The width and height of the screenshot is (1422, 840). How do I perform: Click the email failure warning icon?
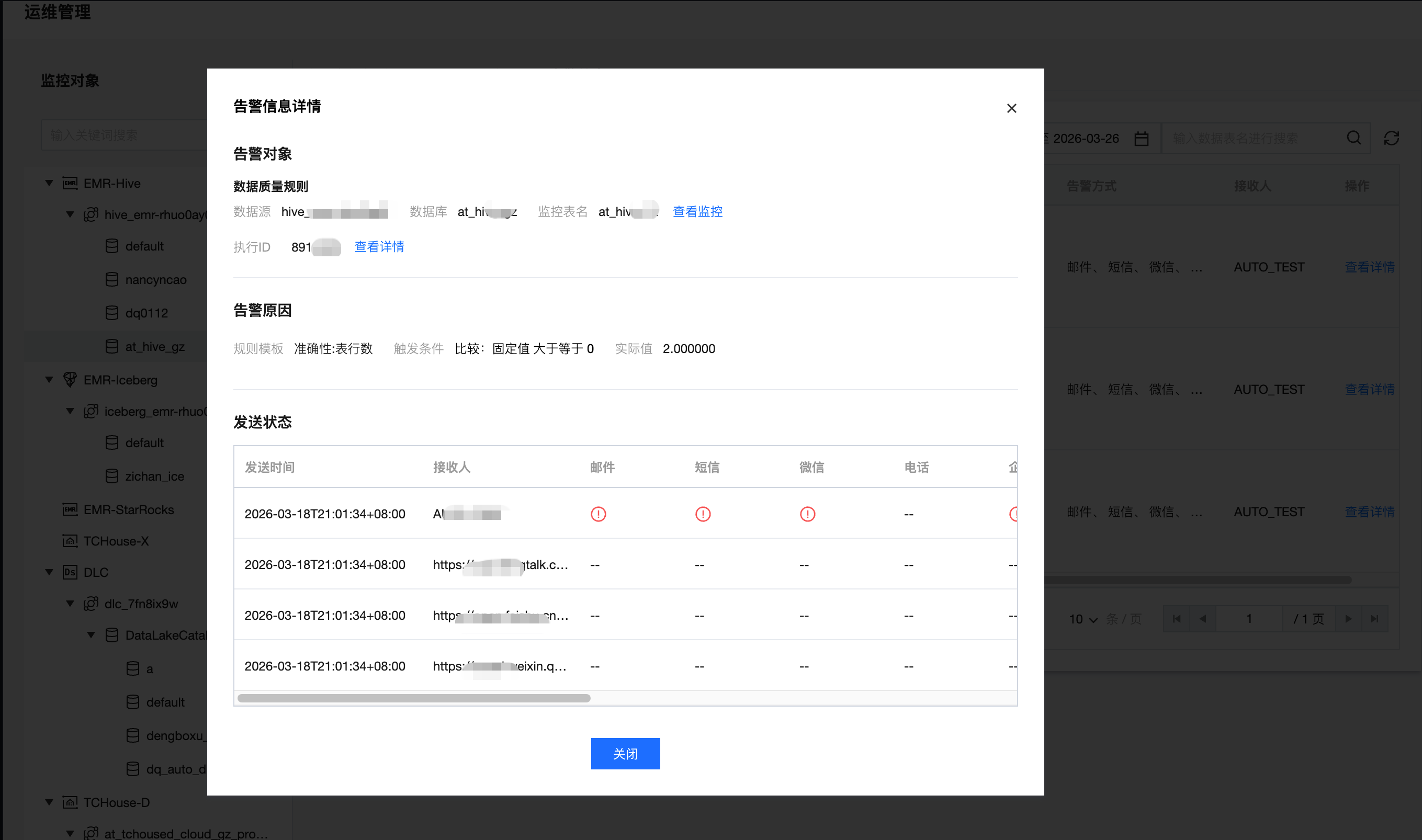[x=598, y=514]
